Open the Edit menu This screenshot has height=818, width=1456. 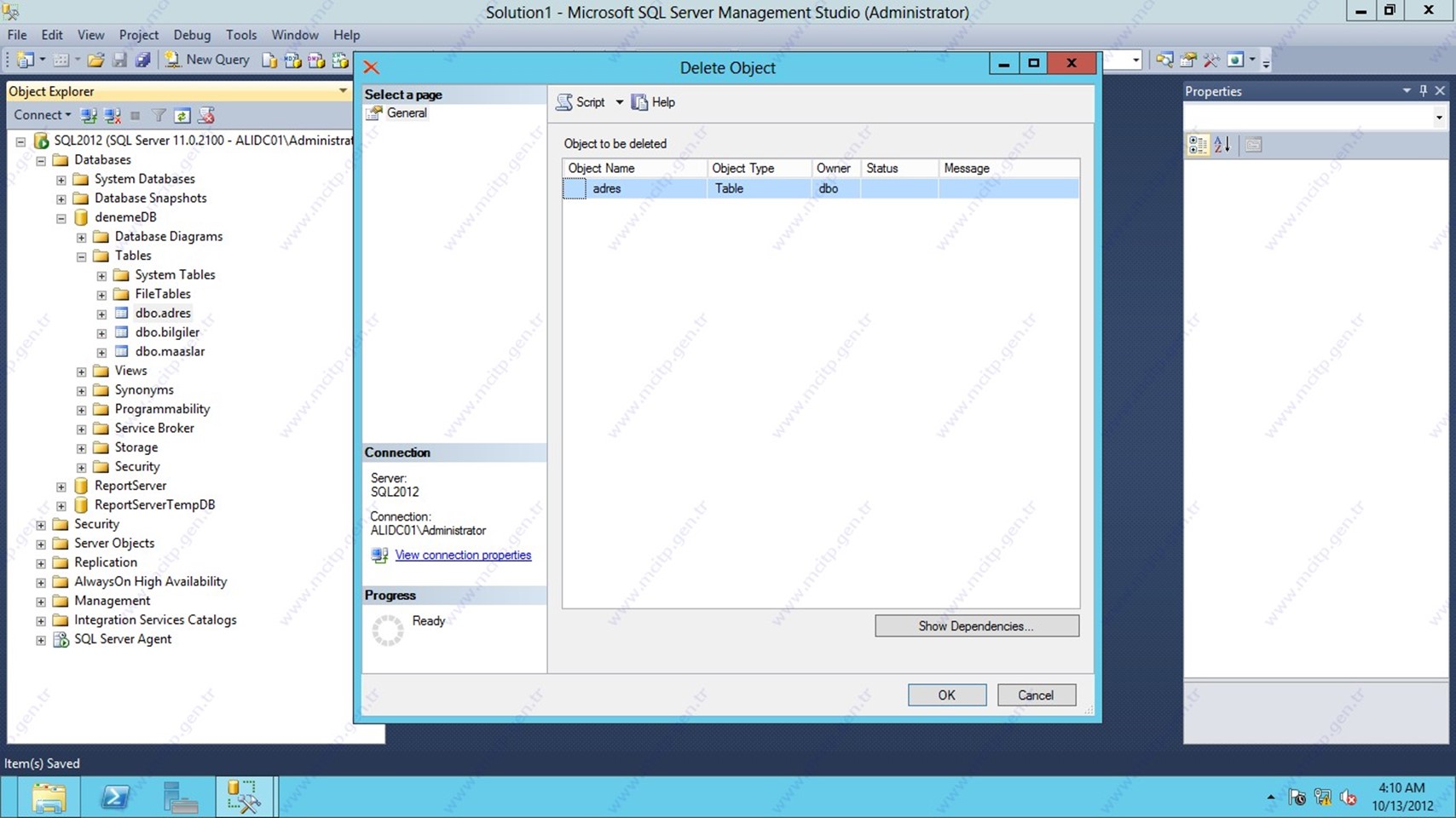click(x=52, y=35)
